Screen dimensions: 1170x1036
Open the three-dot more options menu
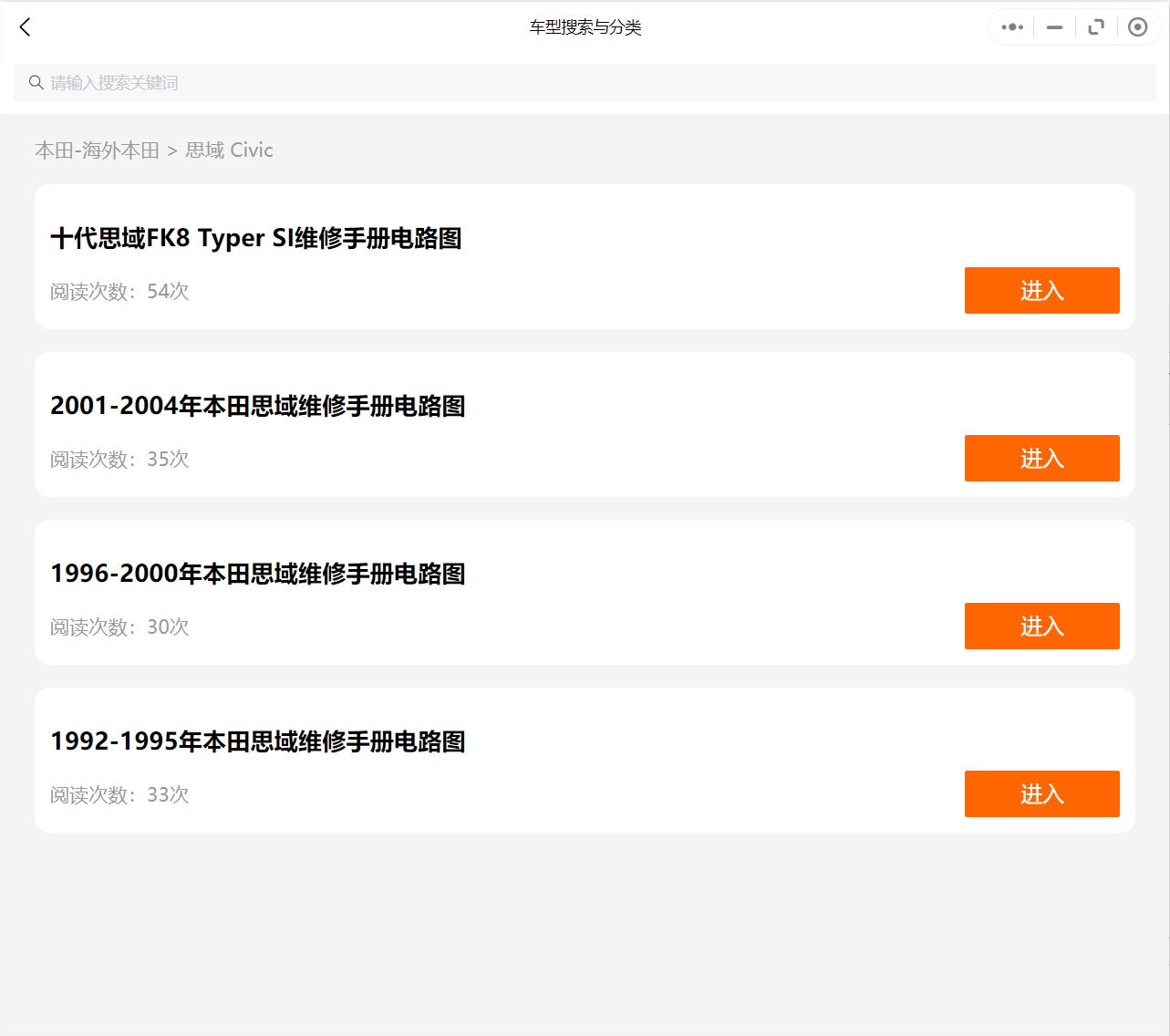click(x=1011, y=27)
